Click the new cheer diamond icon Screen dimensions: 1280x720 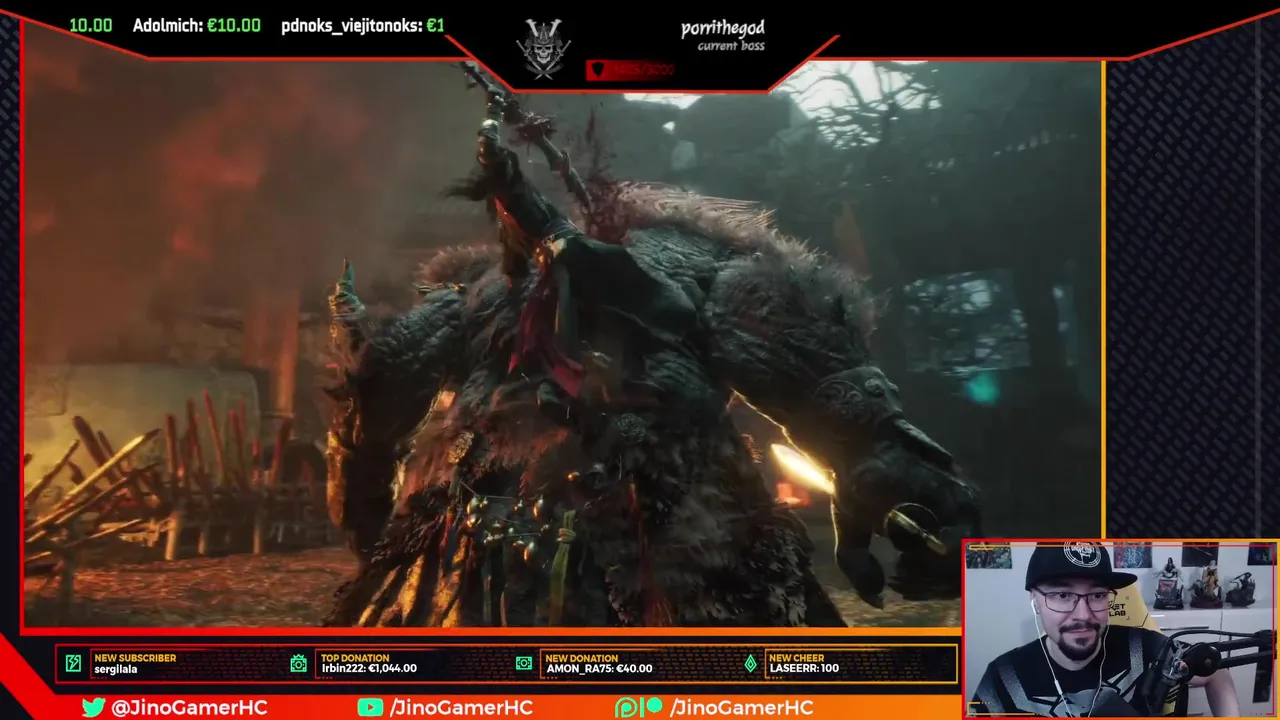[x=750, y=663]
